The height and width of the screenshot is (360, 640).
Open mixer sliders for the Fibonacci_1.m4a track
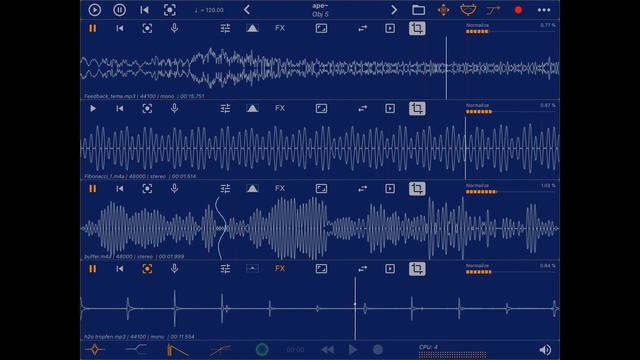[225, 109]
